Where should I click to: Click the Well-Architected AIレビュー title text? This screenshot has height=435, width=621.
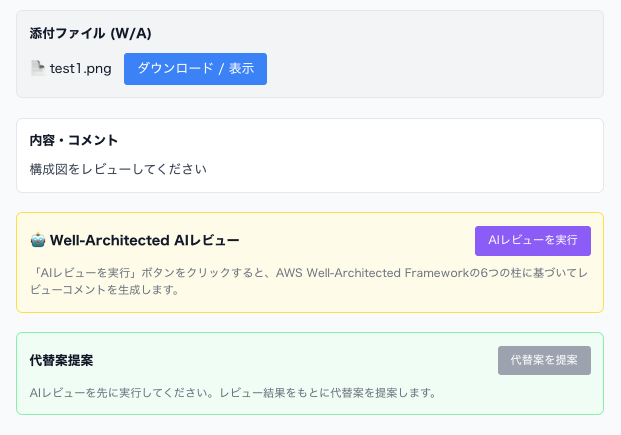click(x=144, y=241)
